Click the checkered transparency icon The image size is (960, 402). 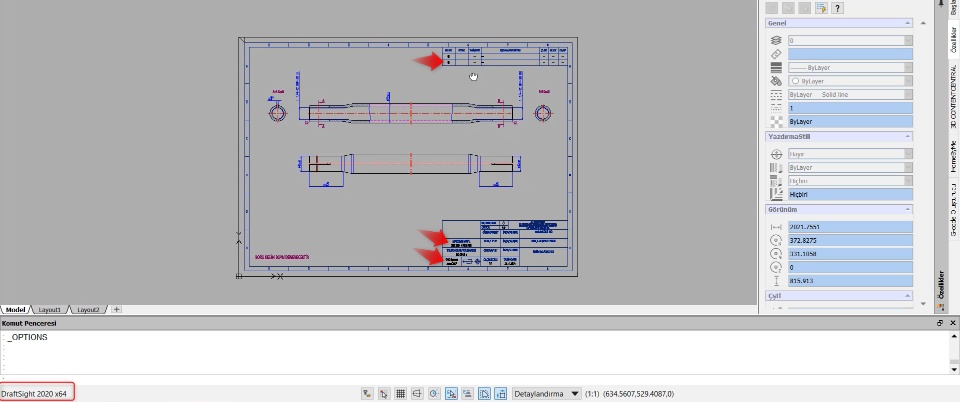776,121
